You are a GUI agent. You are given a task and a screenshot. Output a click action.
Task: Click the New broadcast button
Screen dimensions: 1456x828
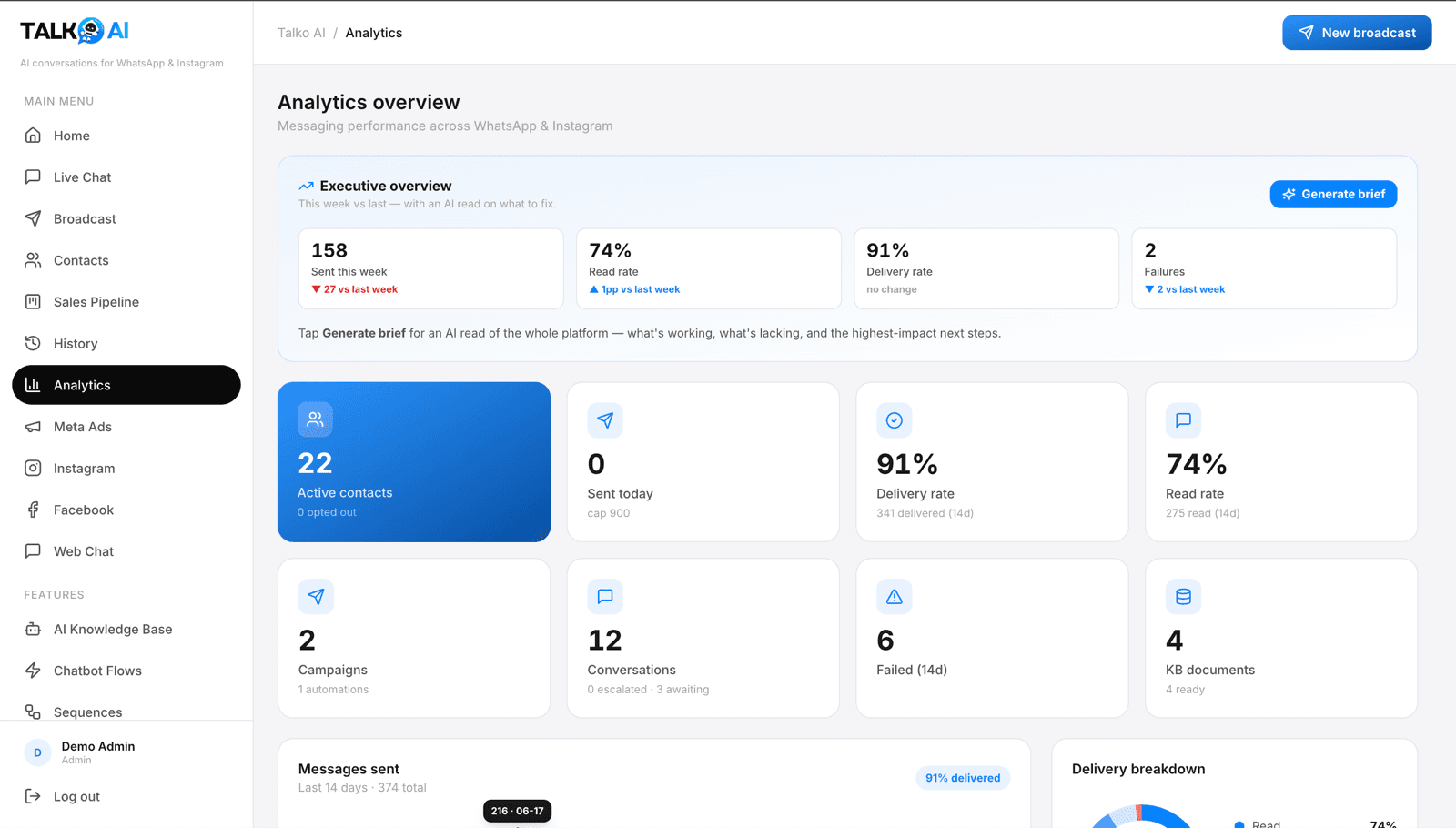1357,33
